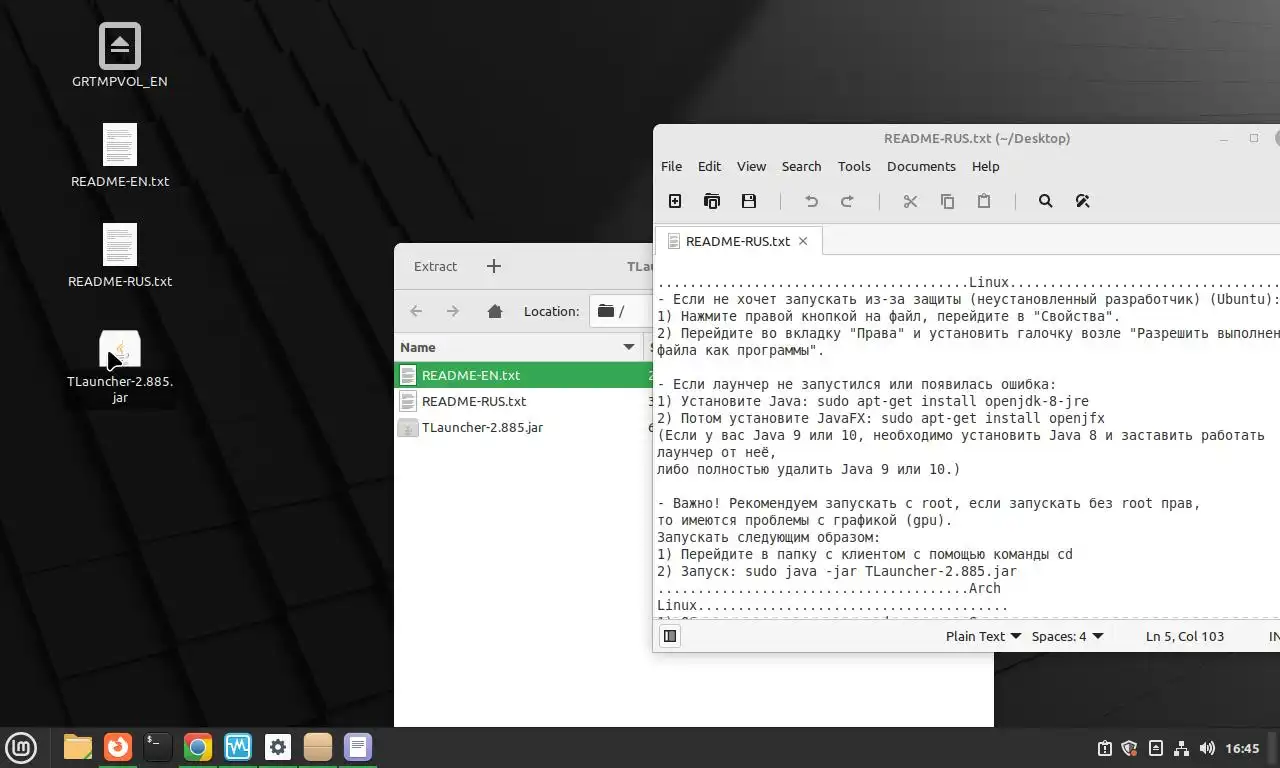Open settings gear taskbar icon

(278, 747)
